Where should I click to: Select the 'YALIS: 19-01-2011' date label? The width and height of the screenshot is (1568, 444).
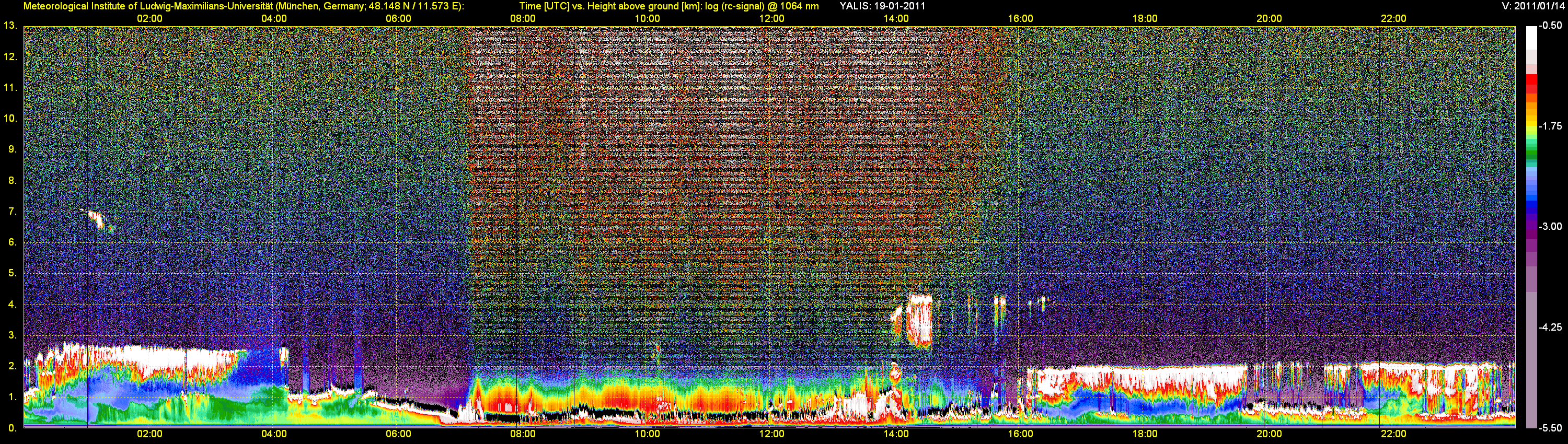883,6
